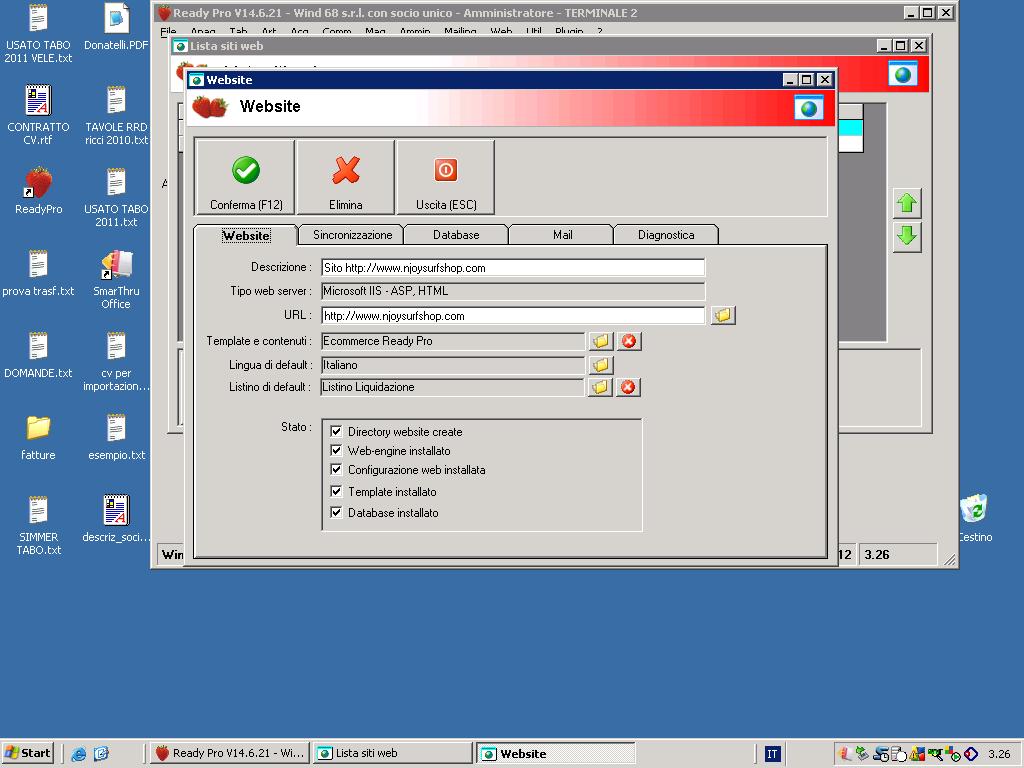Select Donatelli.PDF desktop icon
The width and height of the screenshot is (1024, 768).
[116, 27]
